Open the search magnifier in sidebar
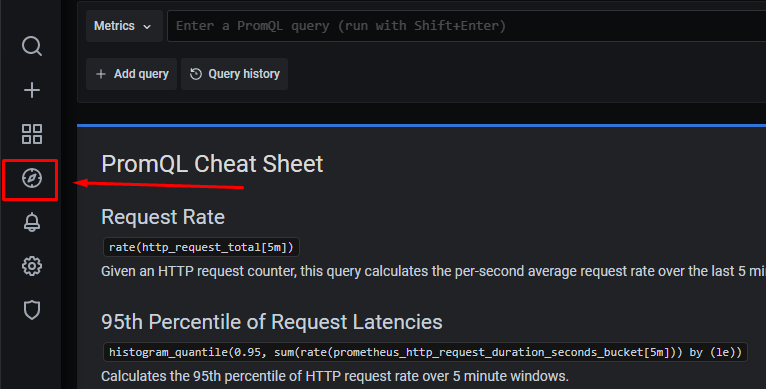Viewport: 766px width, 389px height. 32,46
